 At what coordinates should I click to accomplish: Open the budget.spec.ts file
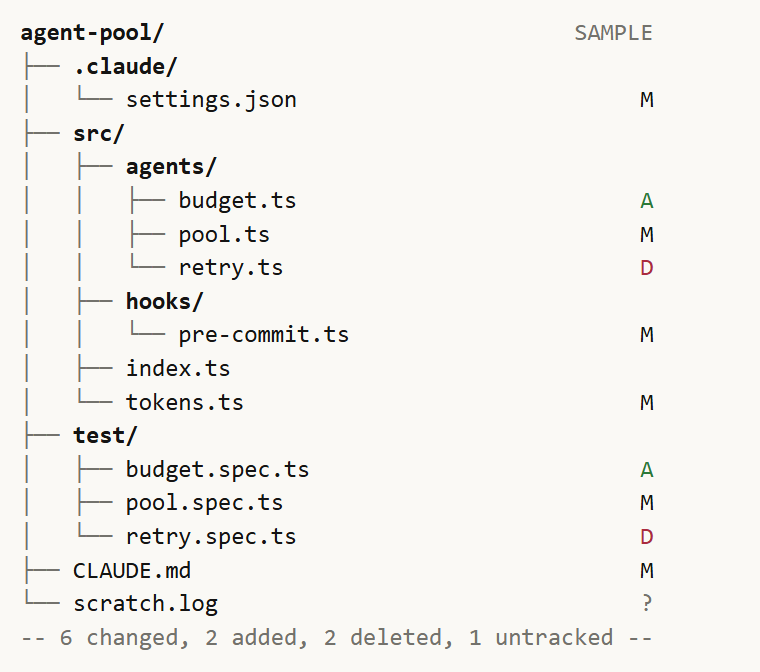pyautogui.click(x=217, y=470)
